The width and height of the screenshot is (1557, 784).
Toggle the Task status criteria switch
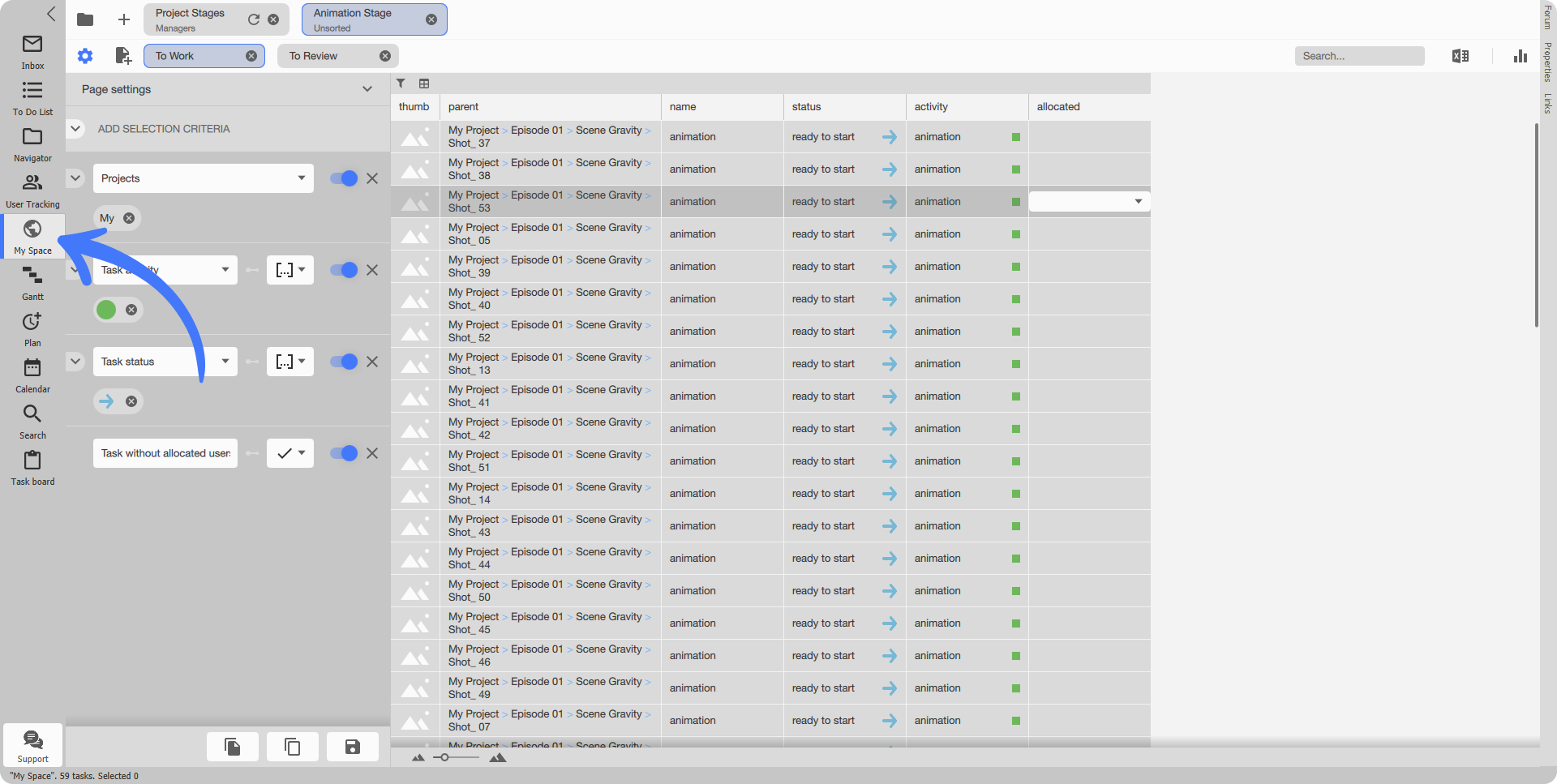pyautogui.click(x=344, y=362)
